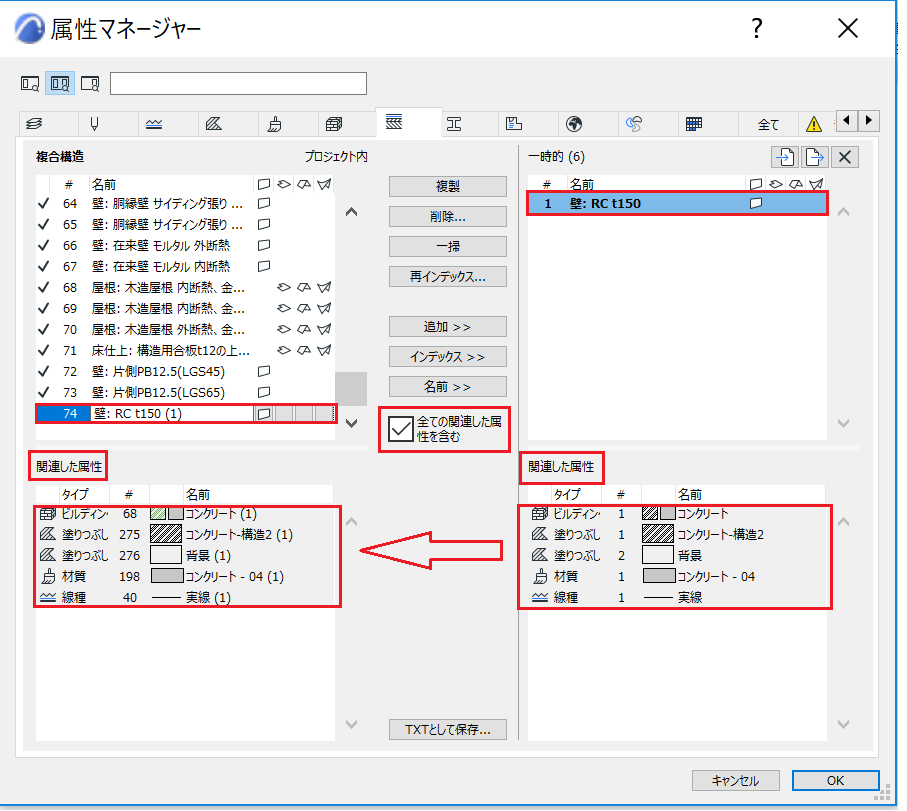Switch to the 全て tab
This screenshot has height=811, width=907.
coord(768,124)
